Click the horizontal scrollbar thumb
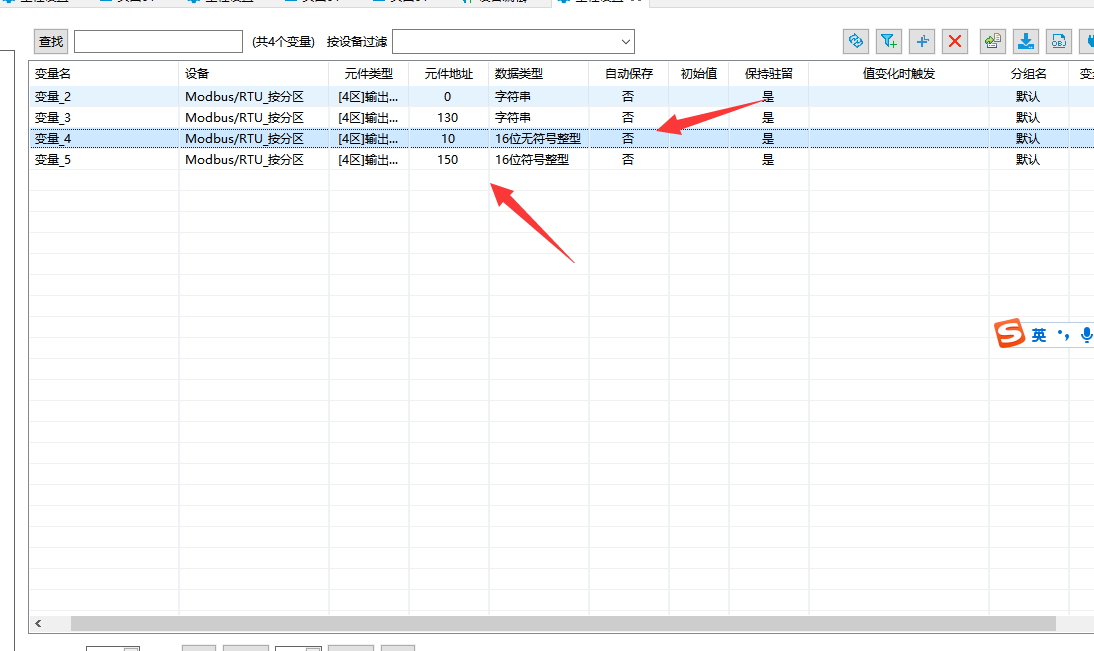1094x651 pixels. click(563, 624)
